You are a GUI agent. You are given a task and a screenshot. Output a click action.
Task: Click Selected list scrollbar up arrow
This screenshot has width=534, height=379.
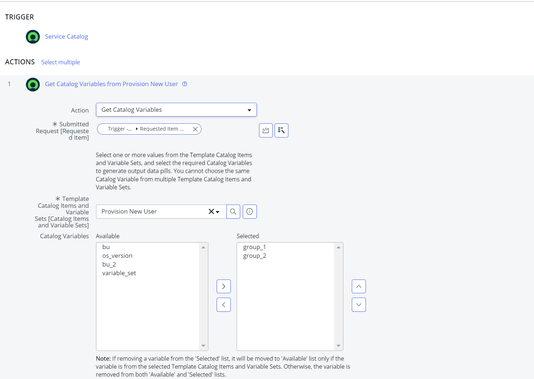(339, 247)
